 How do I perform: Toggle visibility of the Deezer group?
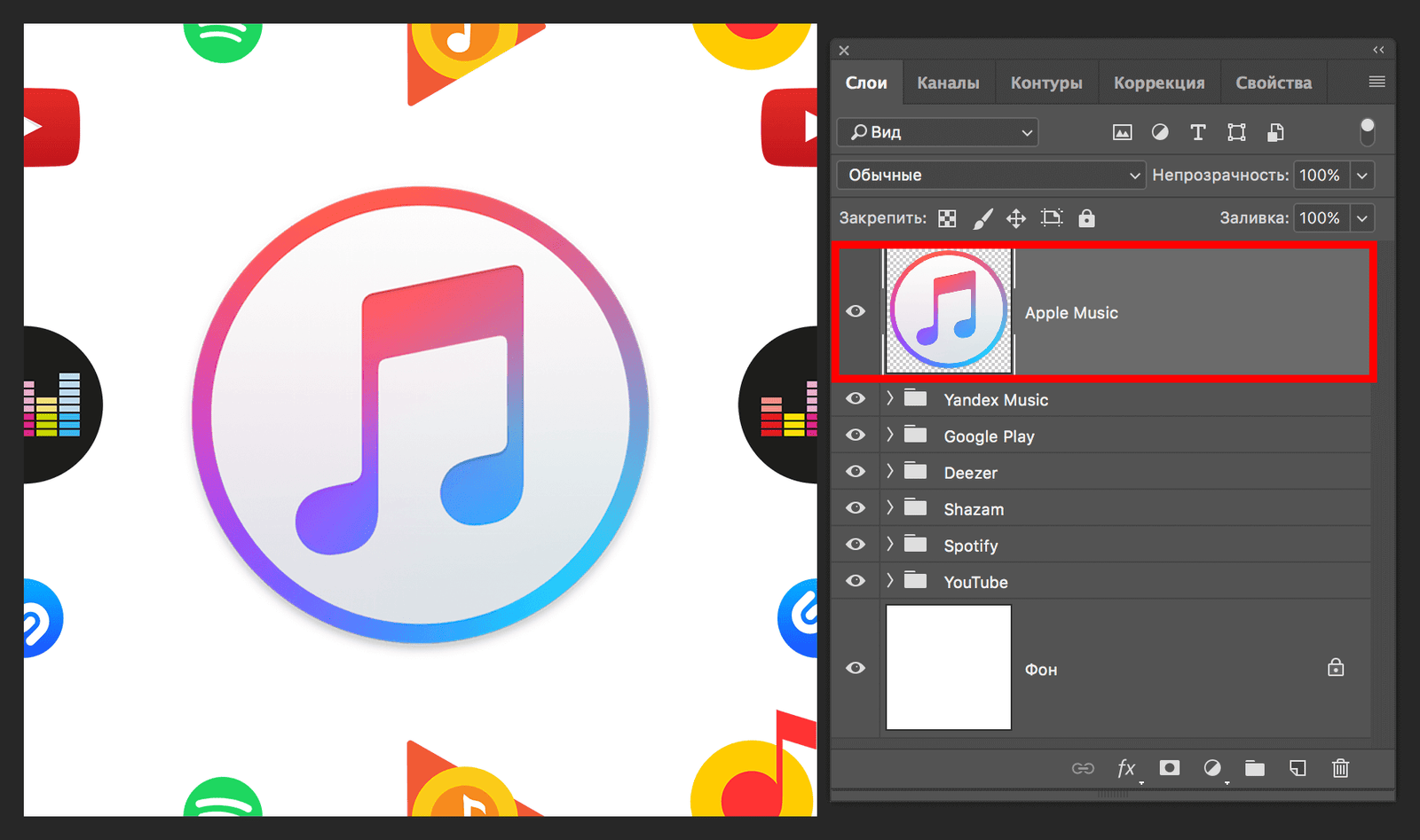tap(856, 472)
